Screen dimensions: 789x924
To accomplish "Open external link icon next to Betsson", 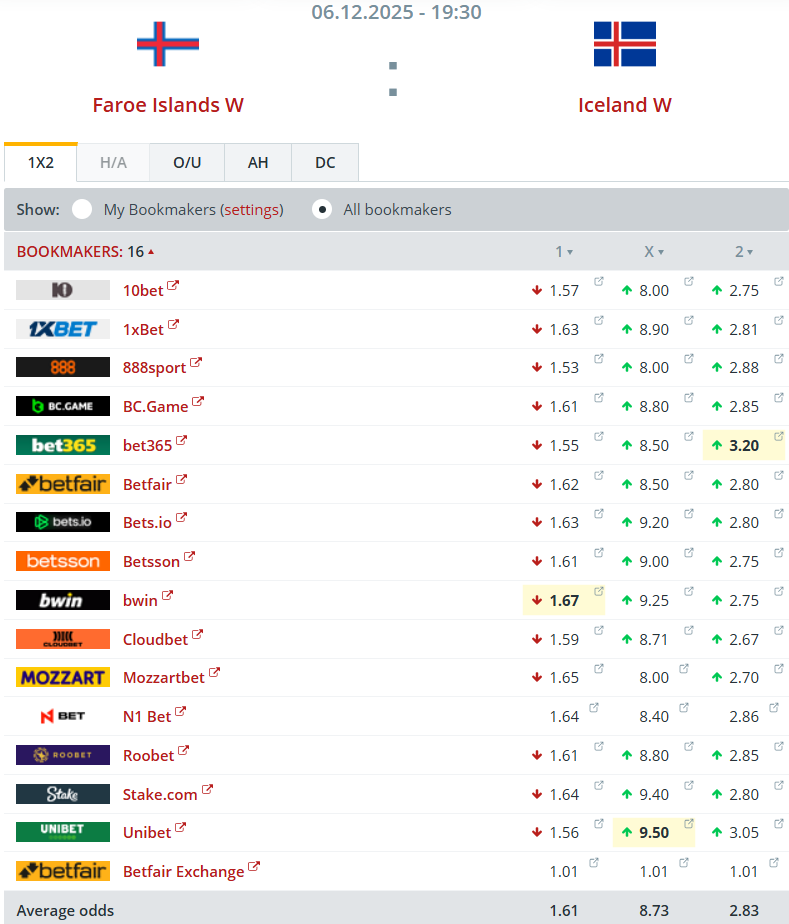I will pos(189,558).
